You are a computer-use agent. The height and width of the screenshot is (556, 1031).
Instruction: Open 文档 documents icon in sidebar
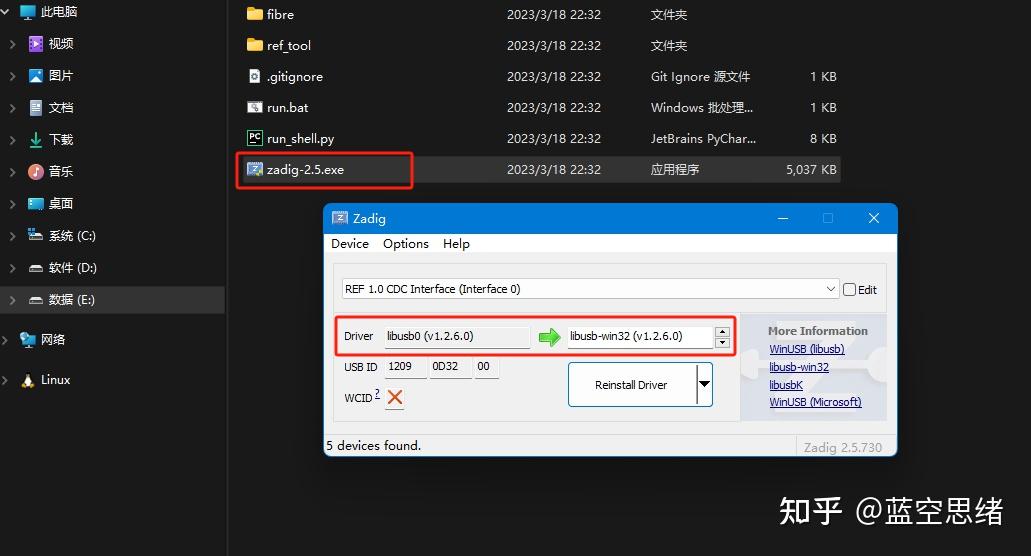pyautogui.click(x=36, y=108)
